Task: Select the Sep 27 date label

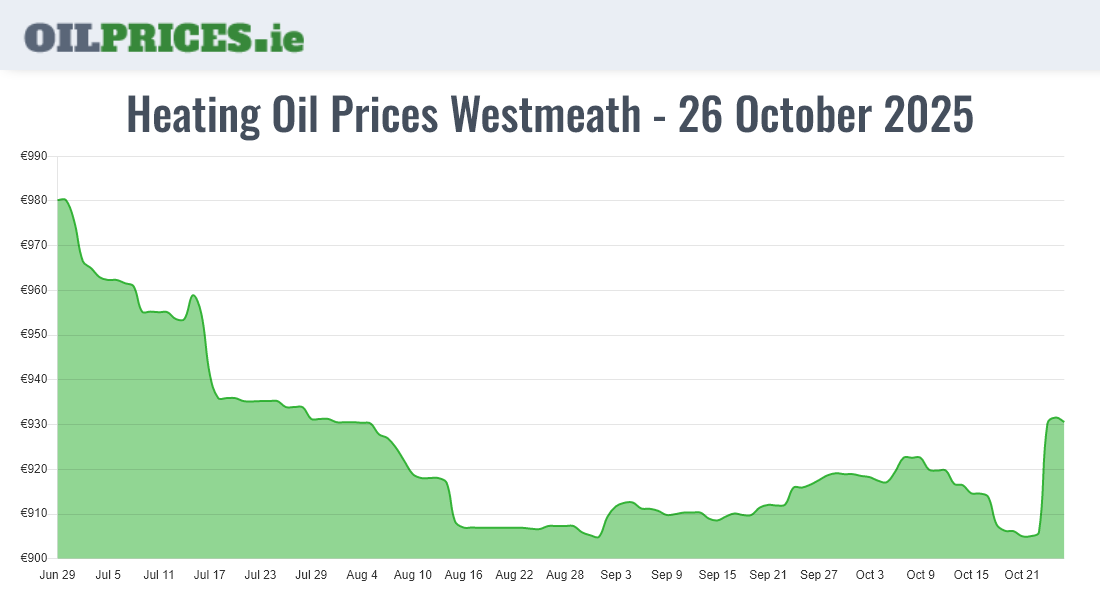Action: [819, 575]
